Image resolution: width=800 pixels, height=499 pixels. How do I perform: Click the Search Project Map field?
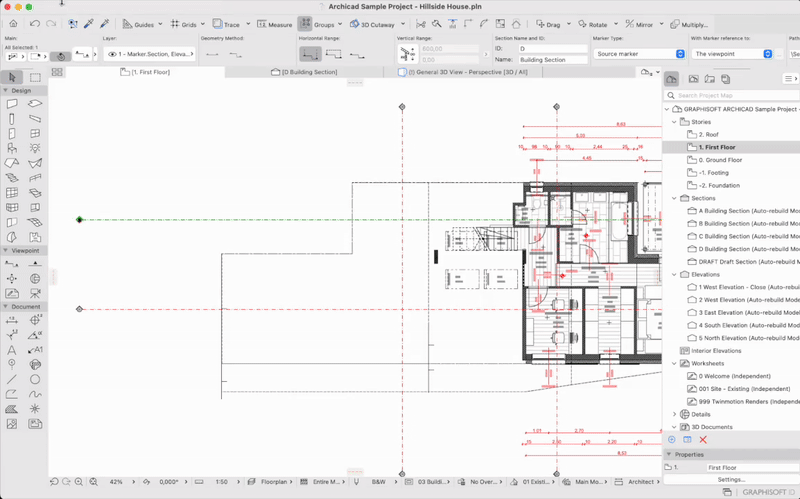tap(732, 95)
